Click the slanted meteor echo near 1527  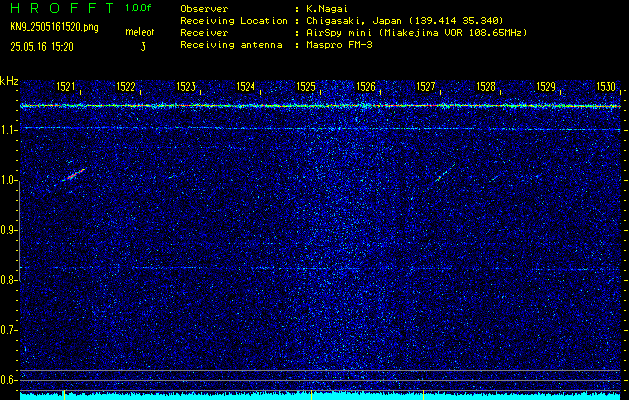coord(444,173)
